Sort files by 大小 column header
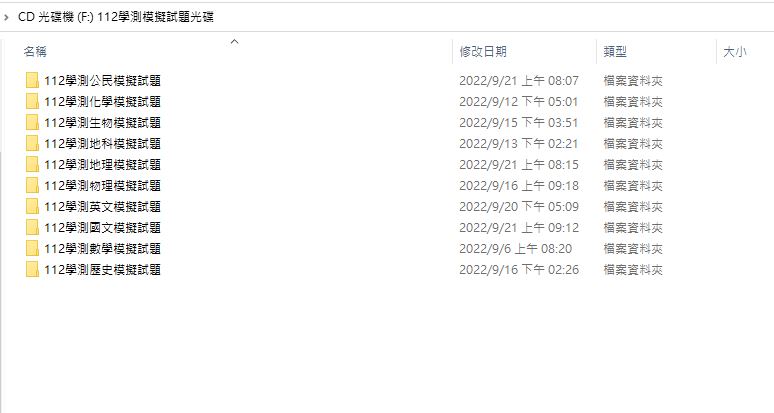The image size is (774, 413). tap(735, 51)
